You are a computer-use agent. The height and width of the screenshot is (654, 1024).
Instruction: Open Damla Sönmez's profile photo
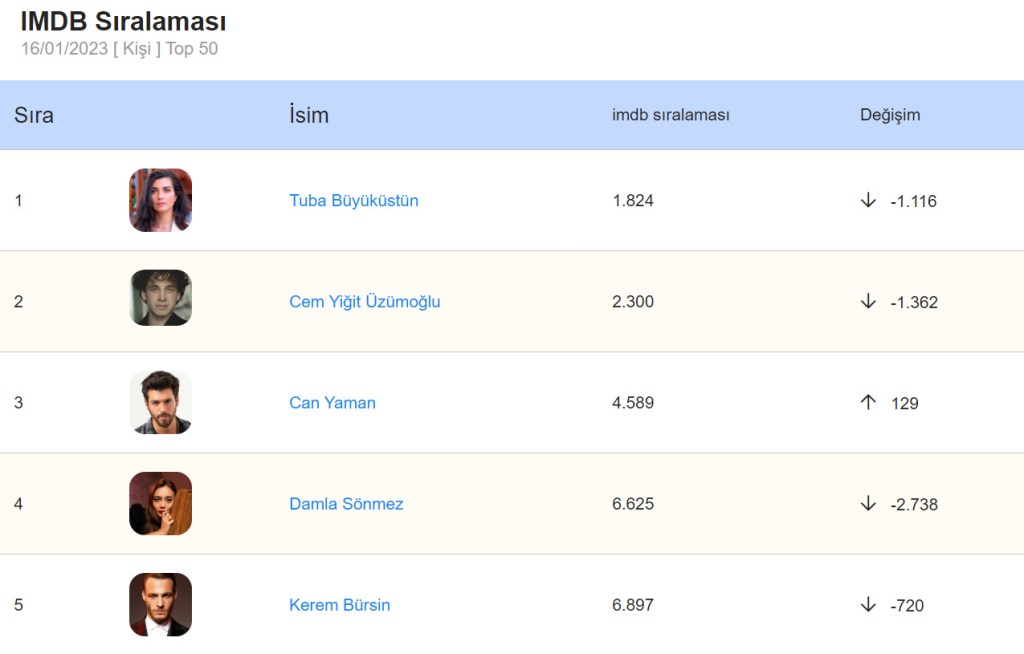pyautogui.click(x=160, y=503)
